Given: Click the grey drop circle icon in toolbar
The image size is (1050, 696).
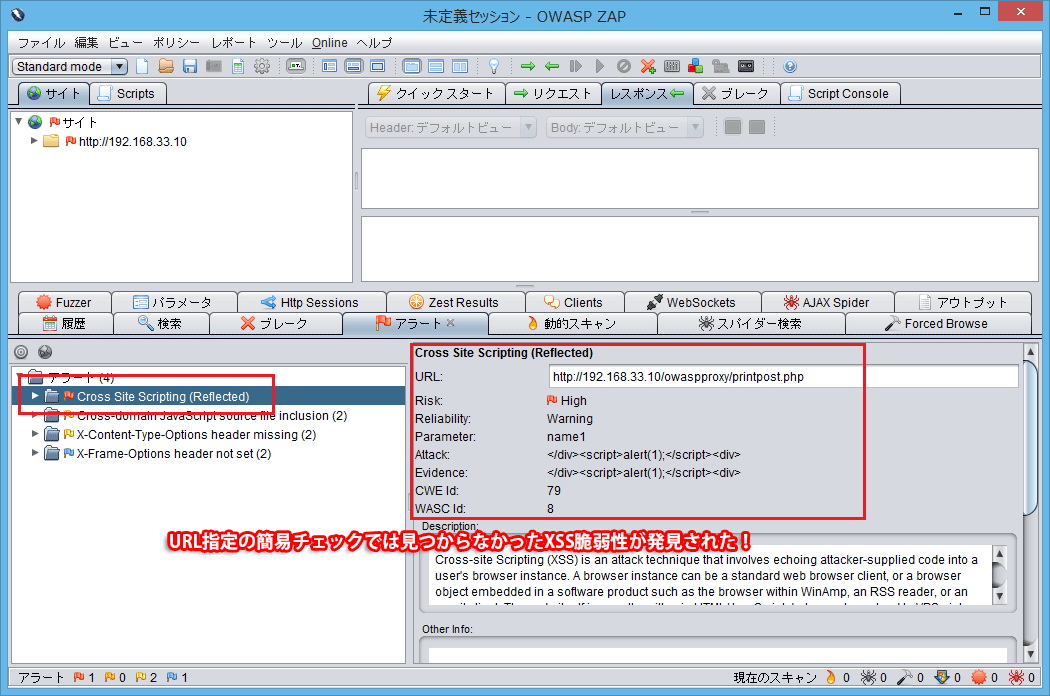Looking at the screenshot, I should click(623, 66).
